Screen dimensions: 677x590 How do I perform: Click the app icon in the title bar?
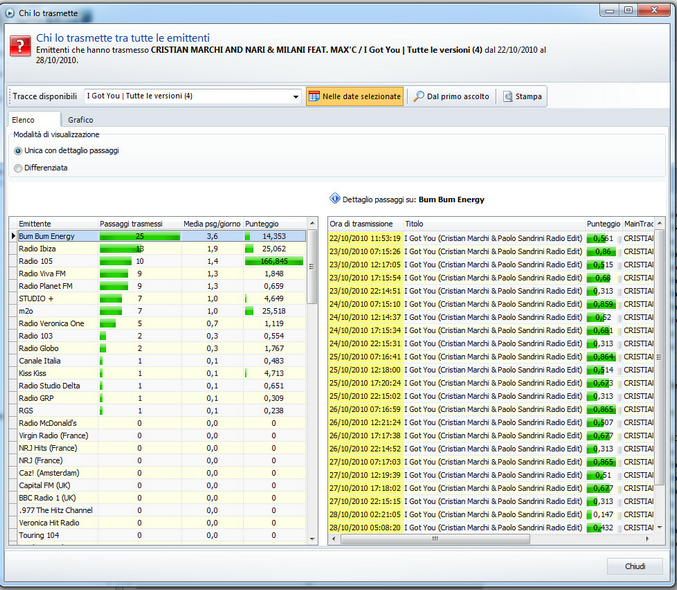tap(10, 13)
